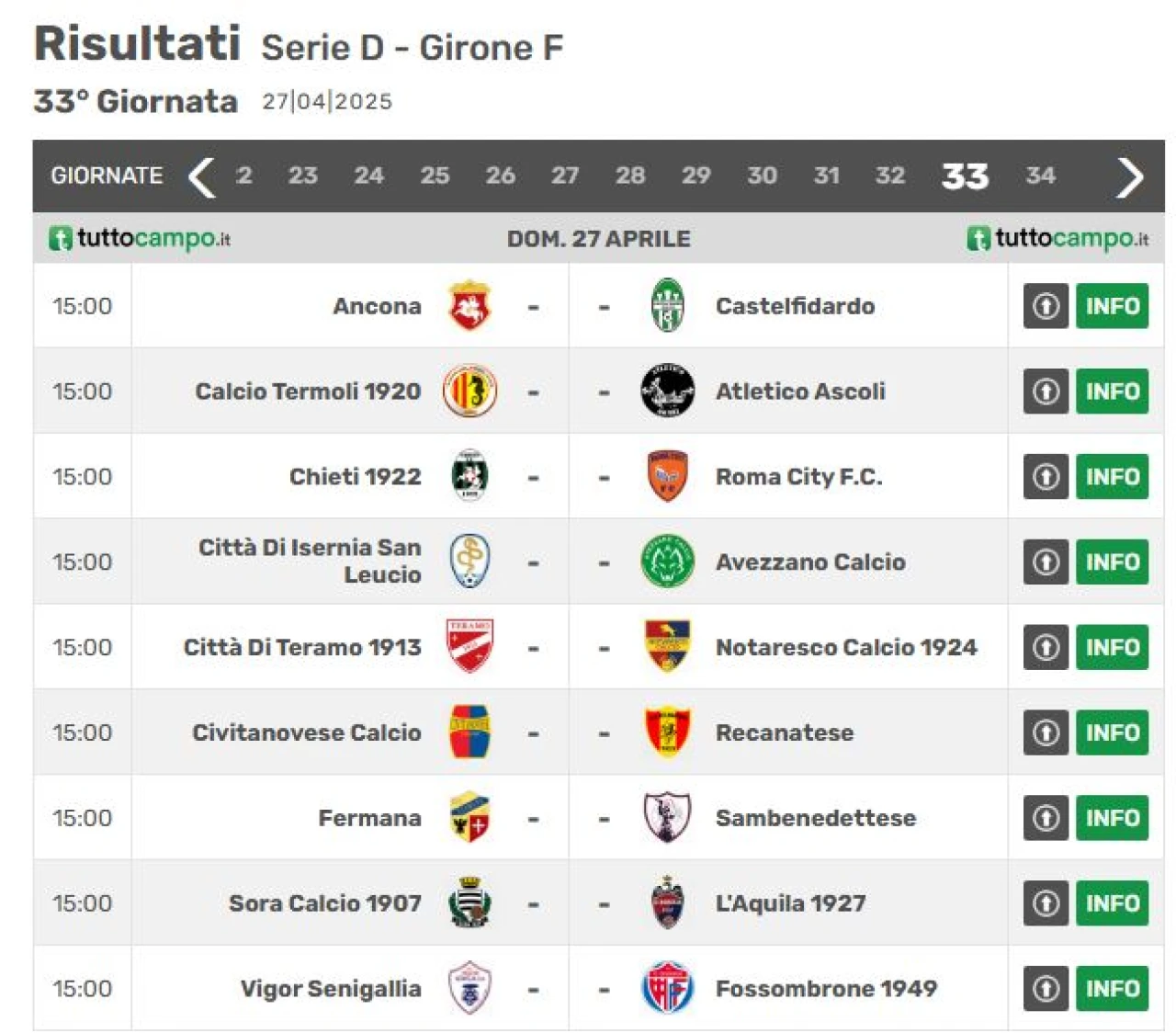This screenshot has height=1033, width=1176.
Task: Click up-arrow icon in Fermana match row
Action: click(x=1046, y=818)
